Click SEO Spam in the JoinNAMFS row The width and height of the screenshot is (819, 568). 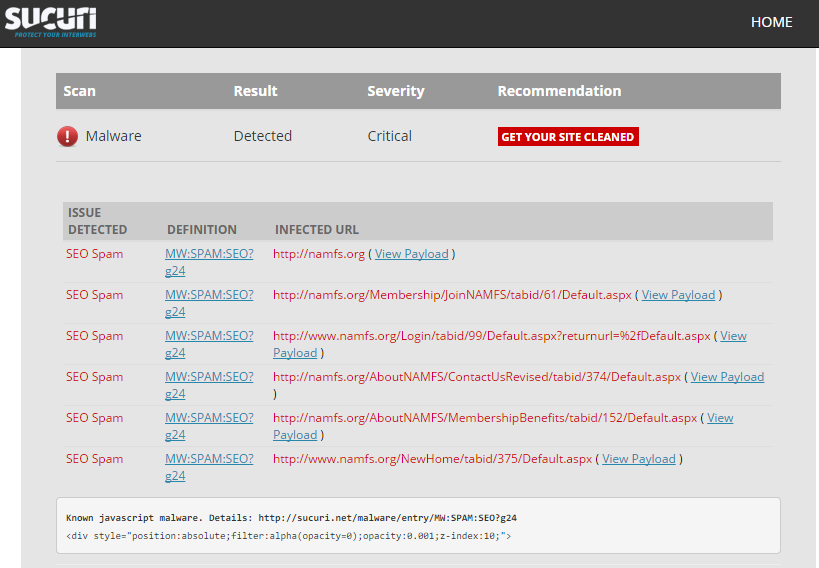pos(95,295)
